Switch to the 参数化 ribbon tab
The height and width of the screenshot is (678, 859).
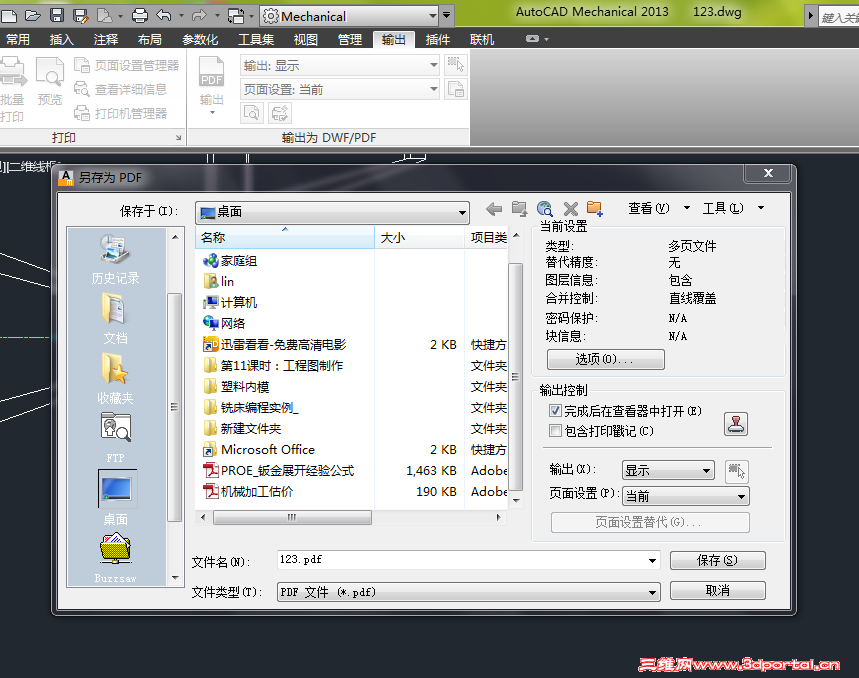200,39
